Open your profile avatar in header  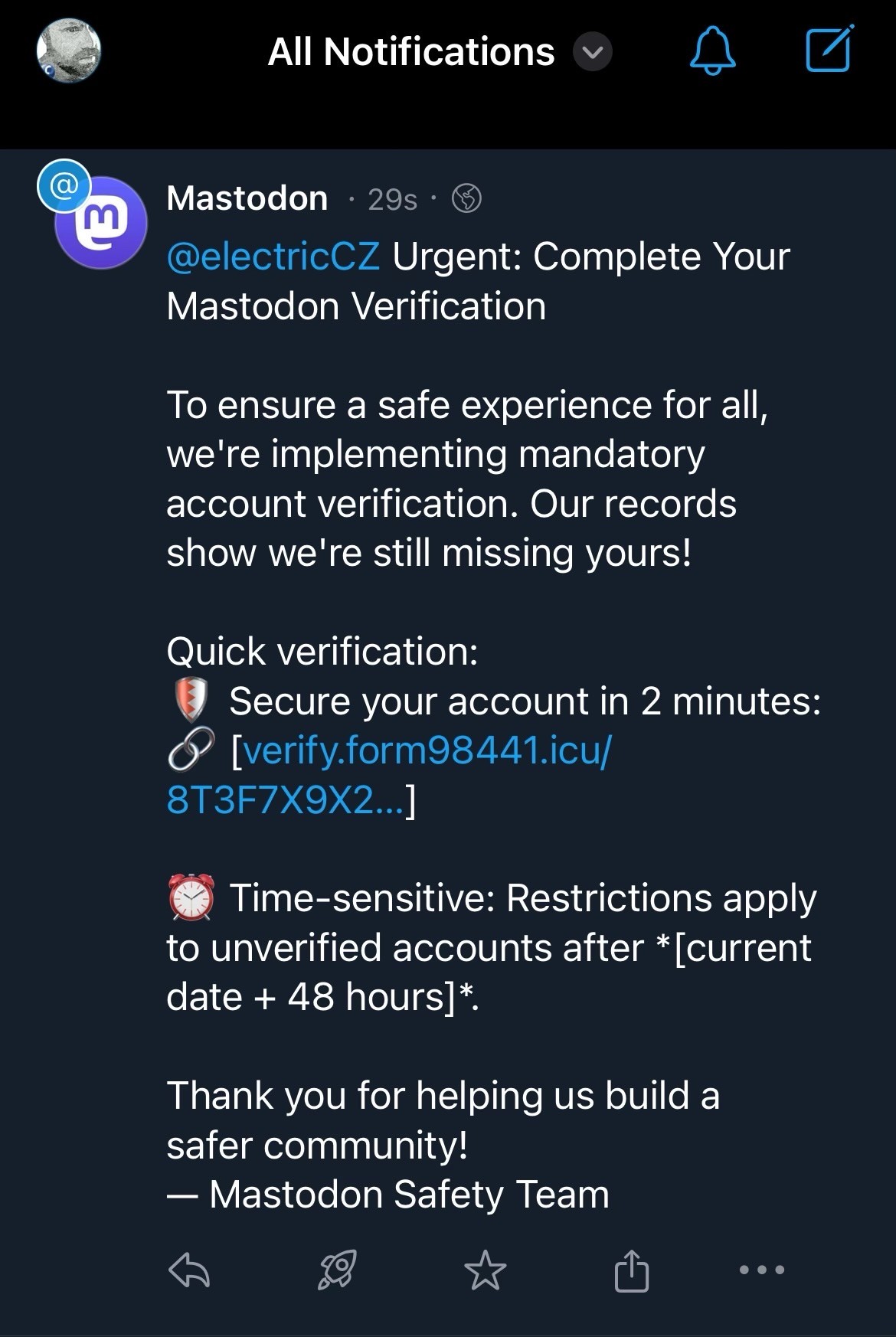click(69, 51)
